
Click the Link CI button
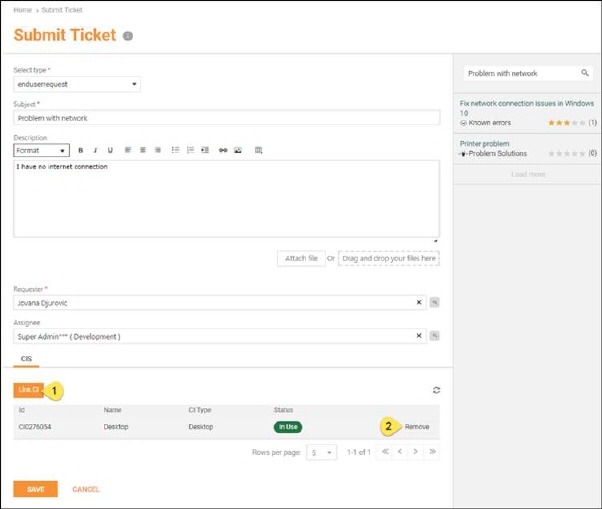coord(28,389)
